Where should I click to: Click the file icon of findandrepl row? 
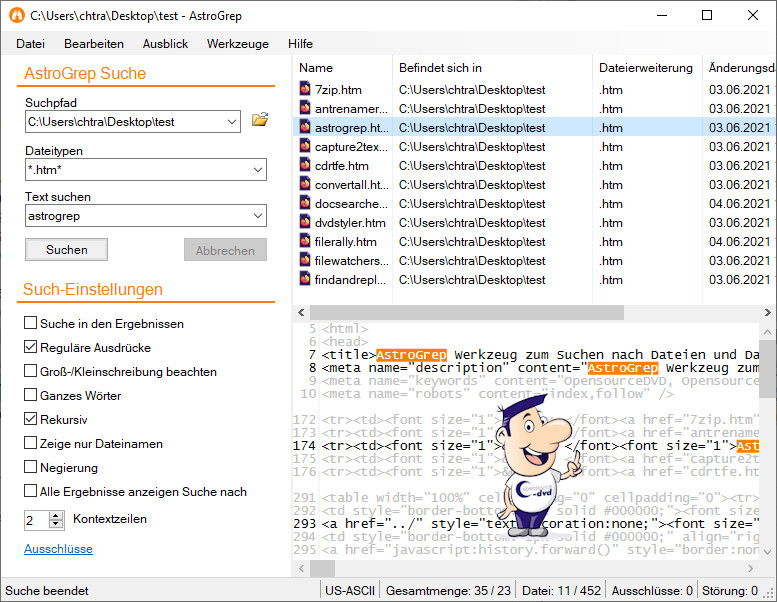[305, 278]
